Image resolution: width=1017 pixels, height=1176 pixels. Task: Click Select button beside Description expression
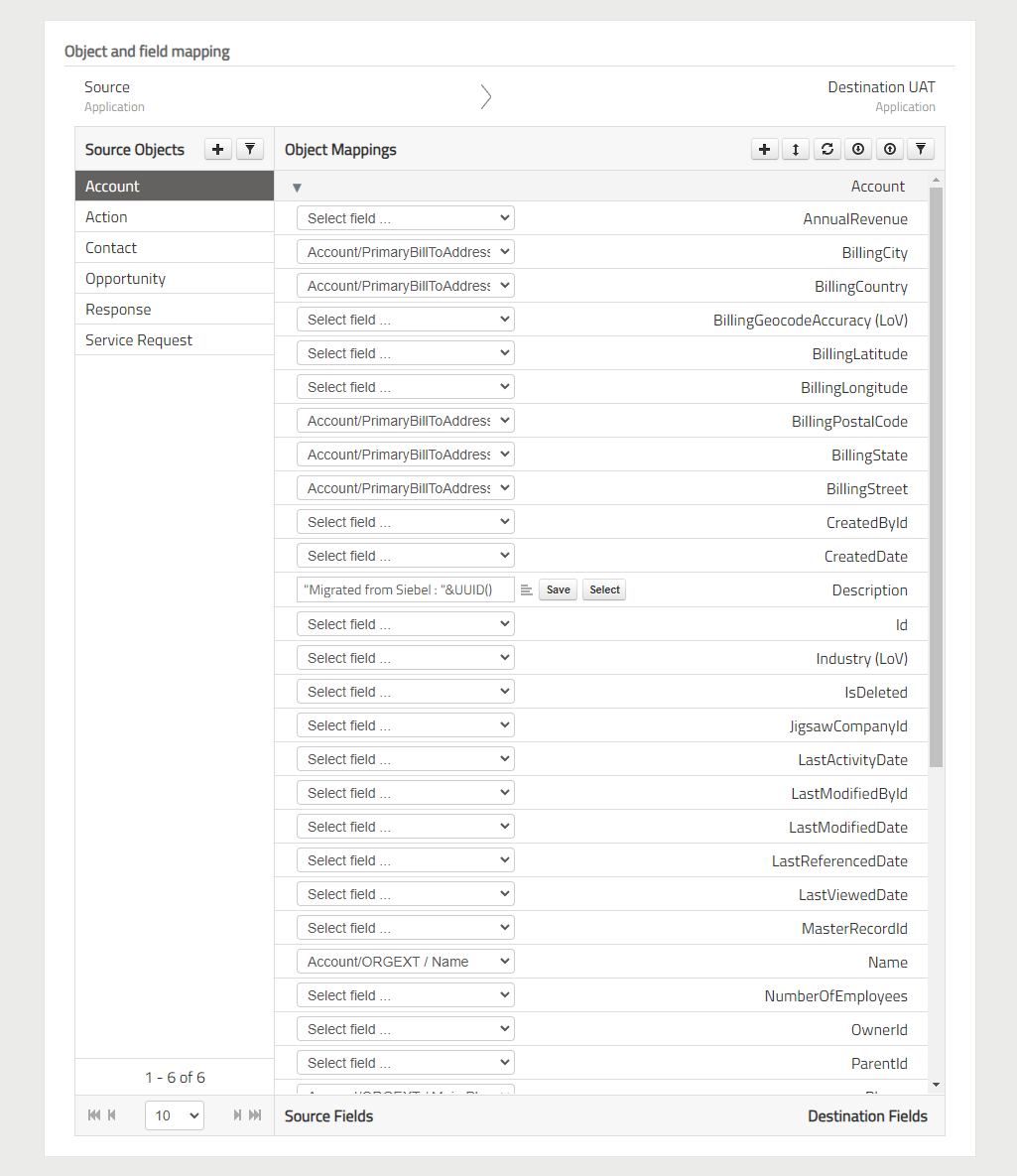604,589
